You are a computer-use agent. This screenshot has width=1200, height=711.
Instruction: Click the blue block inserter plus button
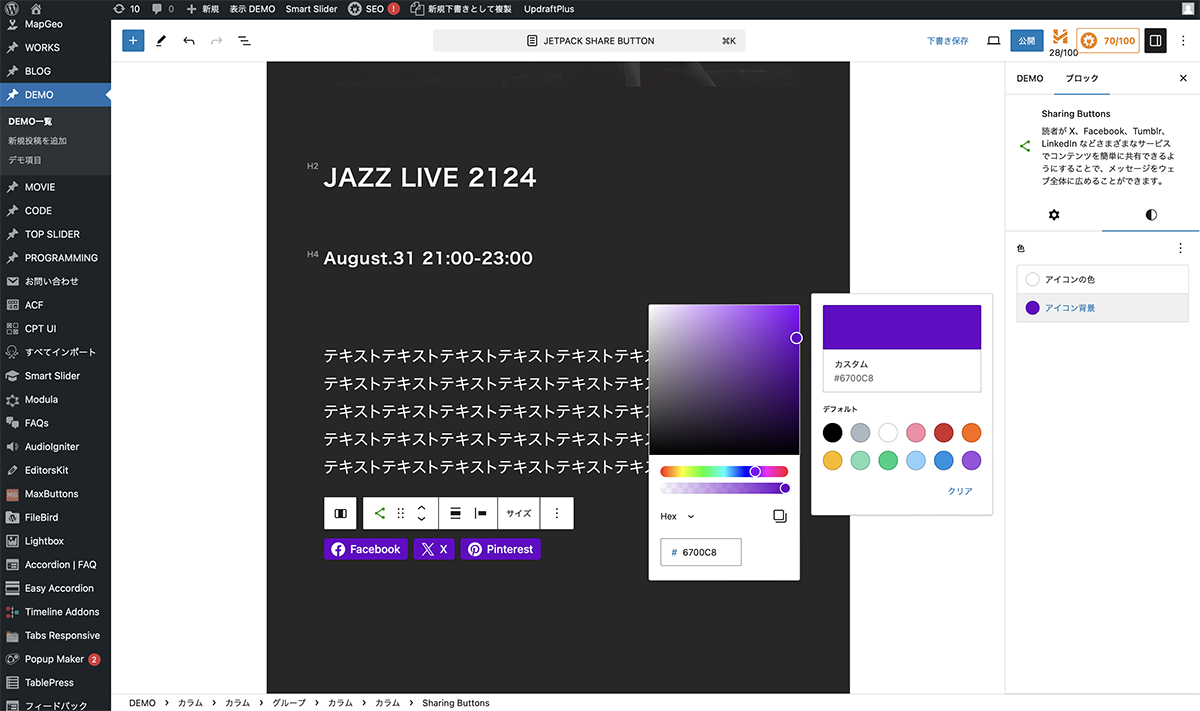tap(134, 41)
